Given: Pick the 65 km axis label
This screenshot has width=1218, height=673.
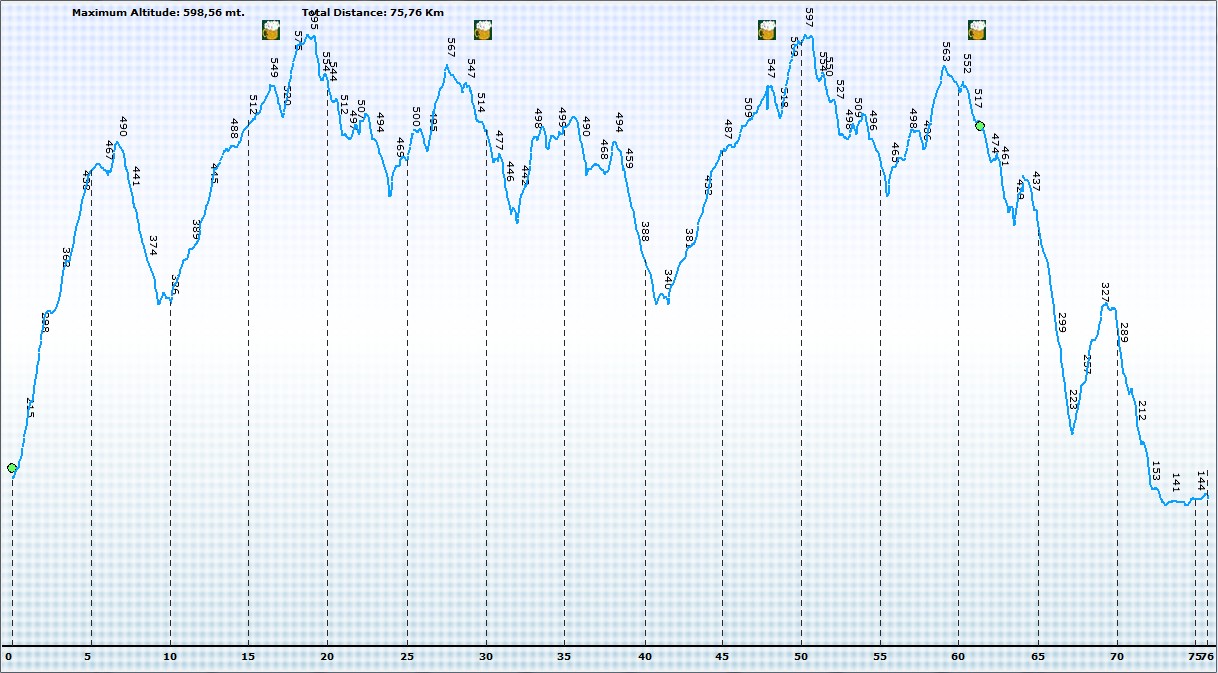Looking at the screenshot, I should pyautogui.click(x=1038, y=656).
